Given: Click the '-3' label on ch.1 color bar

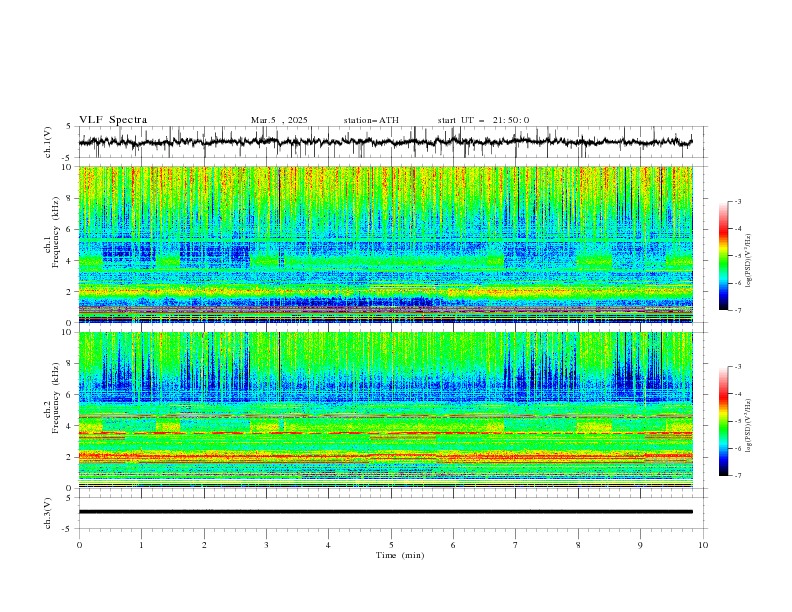Looking at the screenshot, I should coord(737,201).
